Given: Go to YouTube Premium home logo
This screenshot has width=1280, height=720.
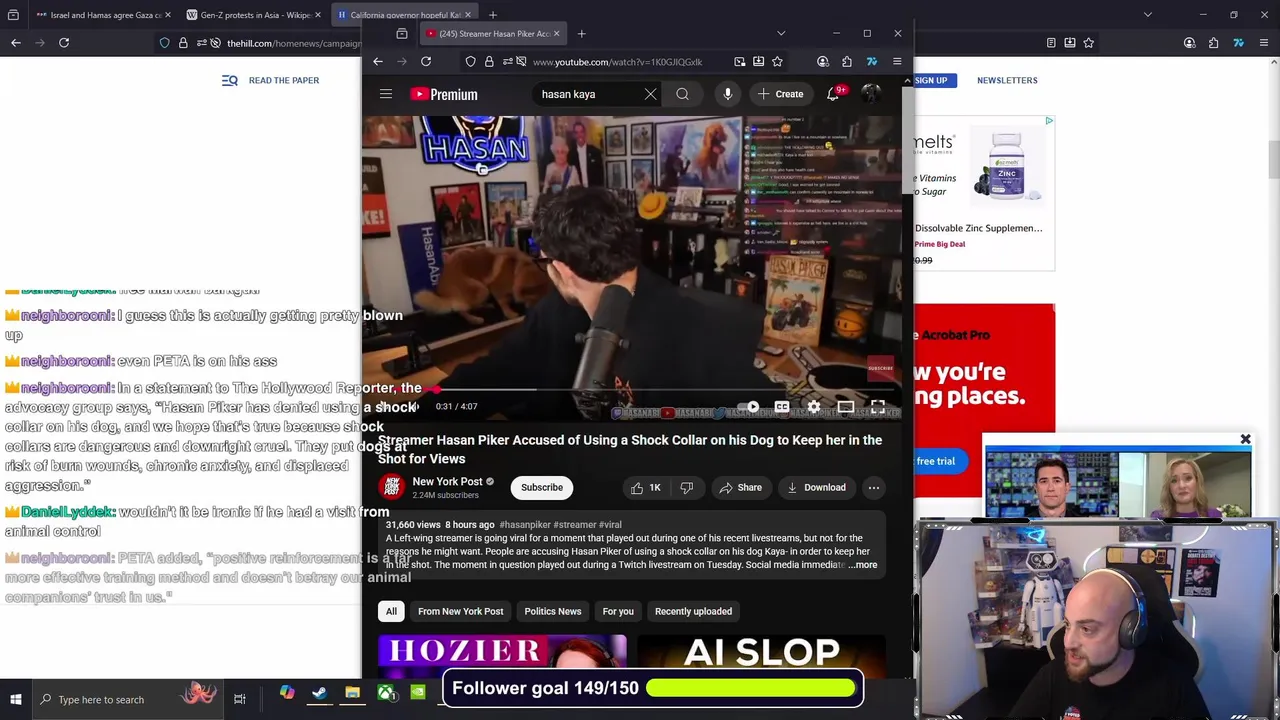Looking at the screenshot, I should click(443, 94).
